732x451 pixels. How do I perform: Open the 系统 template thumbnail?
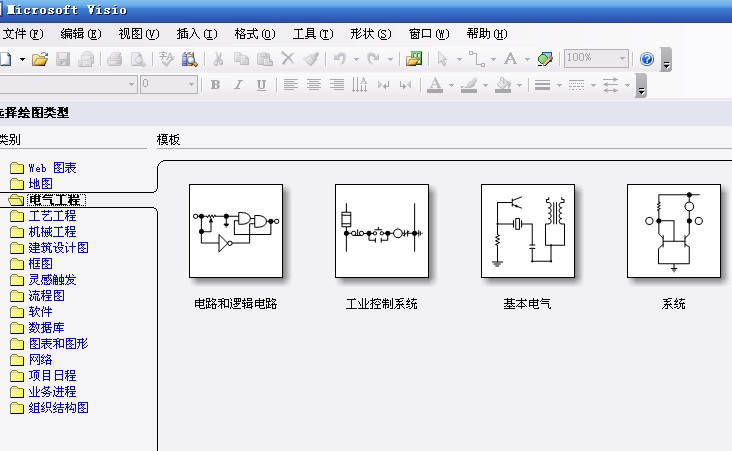(674, 231)
